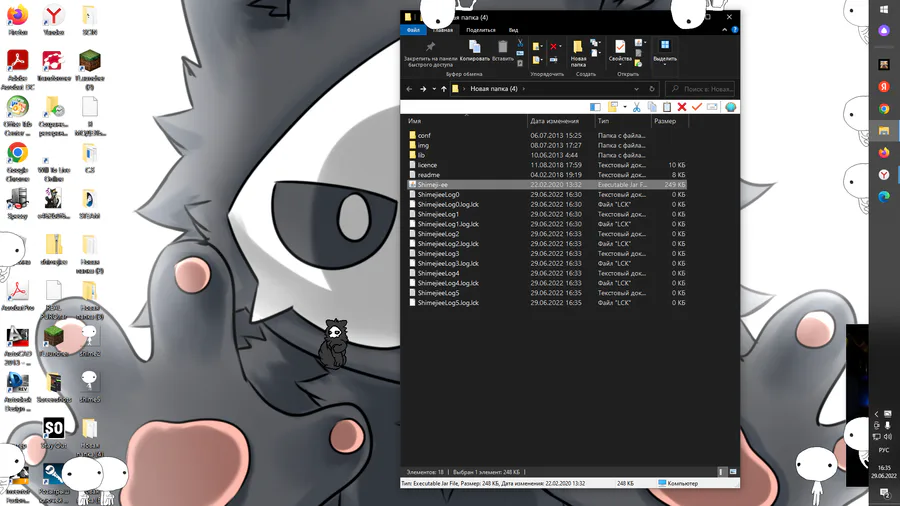Toggle preview pane icon in white toolbar
Viewport: 900px width, 506px height.
tap(595, 107)
